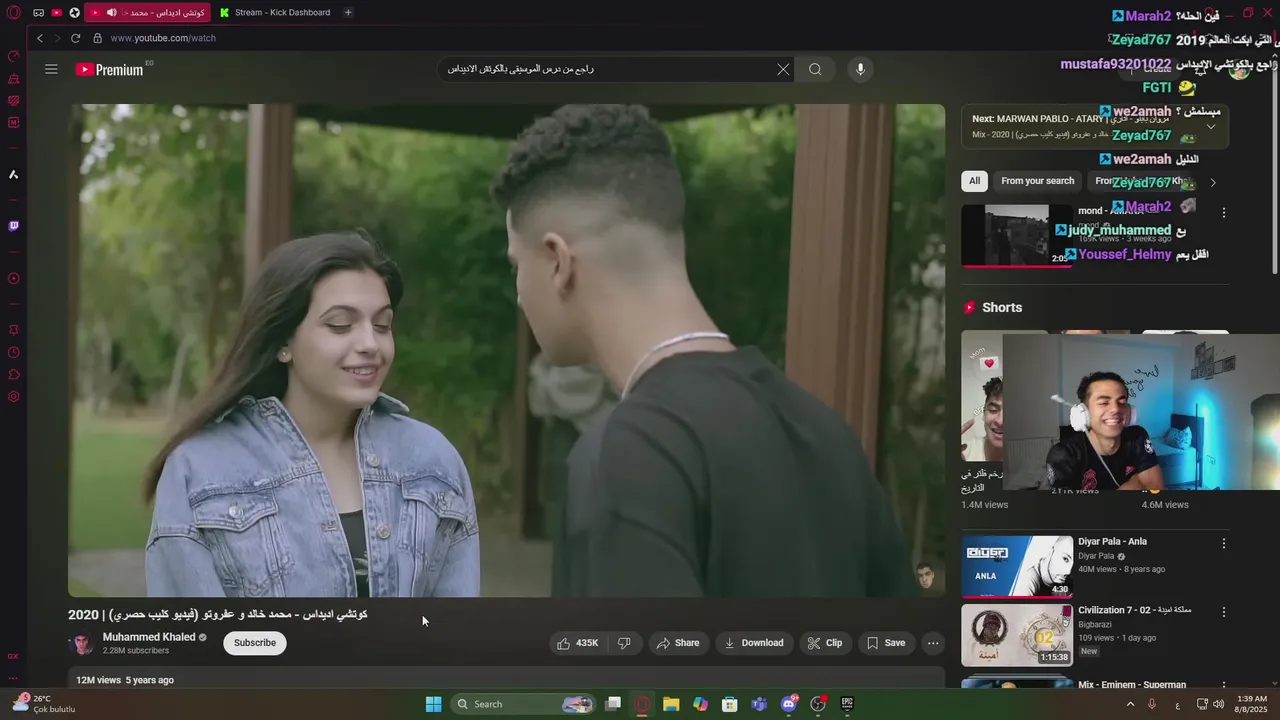Run search with magnifier button
This screenshot has height=720, width=1280.
coord(815,69)
